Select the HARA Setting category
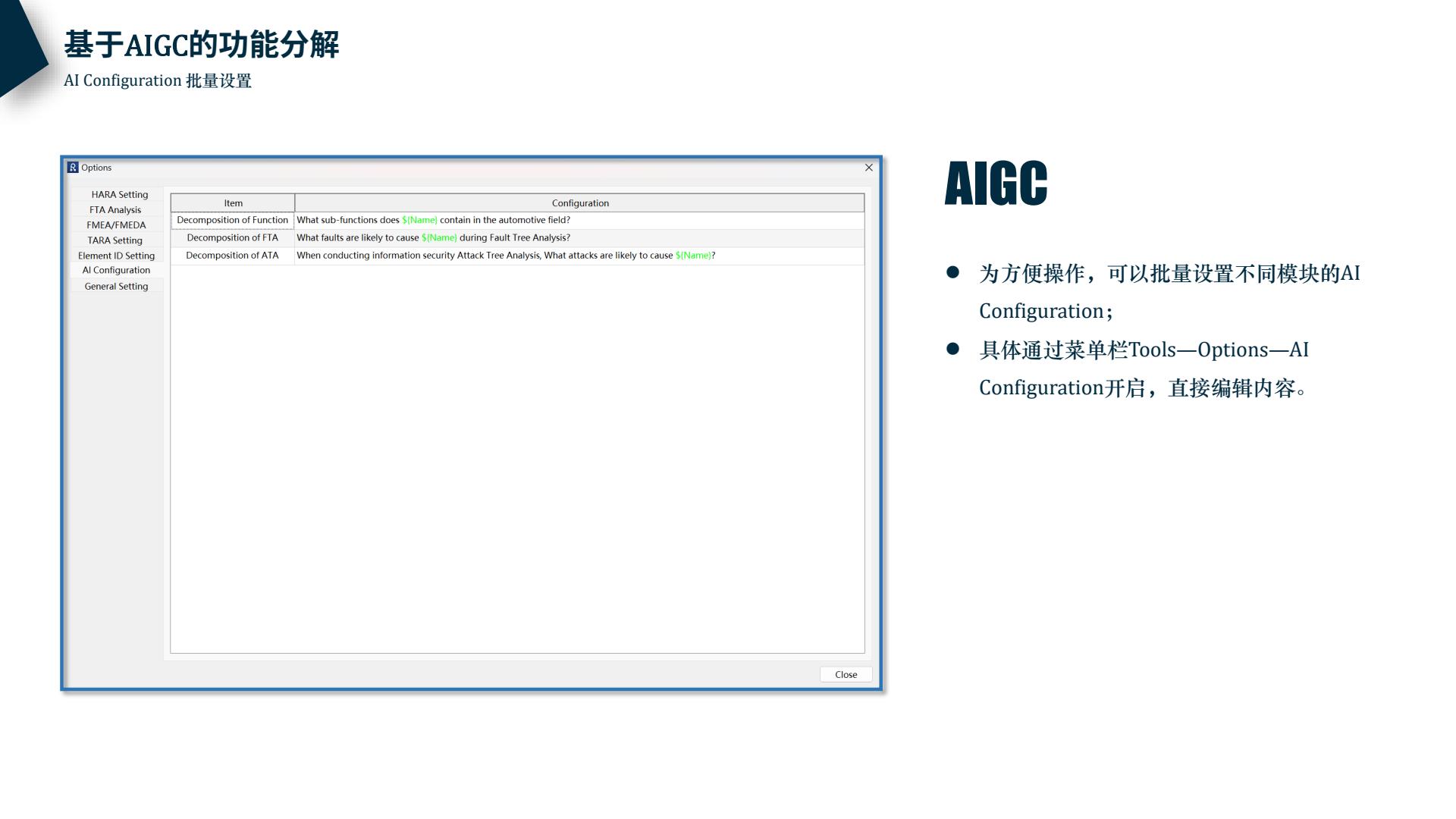1456x819 pixels. pyautogui.click(x=119, y=195)
